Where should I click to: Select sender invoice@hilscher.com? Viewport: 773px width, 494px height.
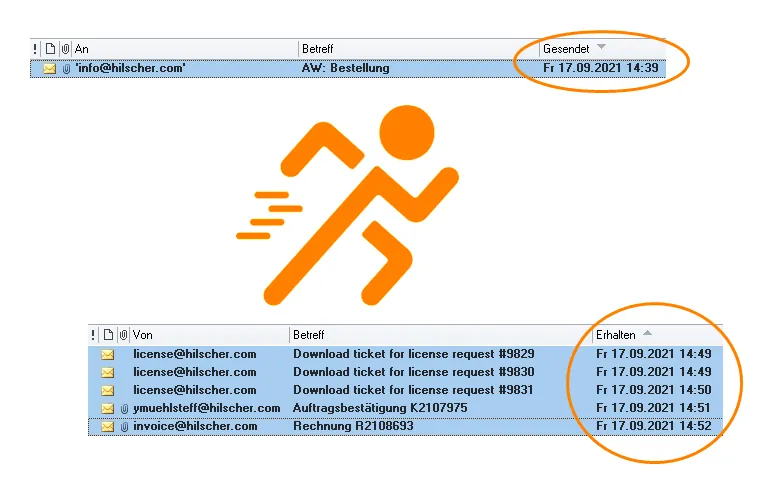195,426
